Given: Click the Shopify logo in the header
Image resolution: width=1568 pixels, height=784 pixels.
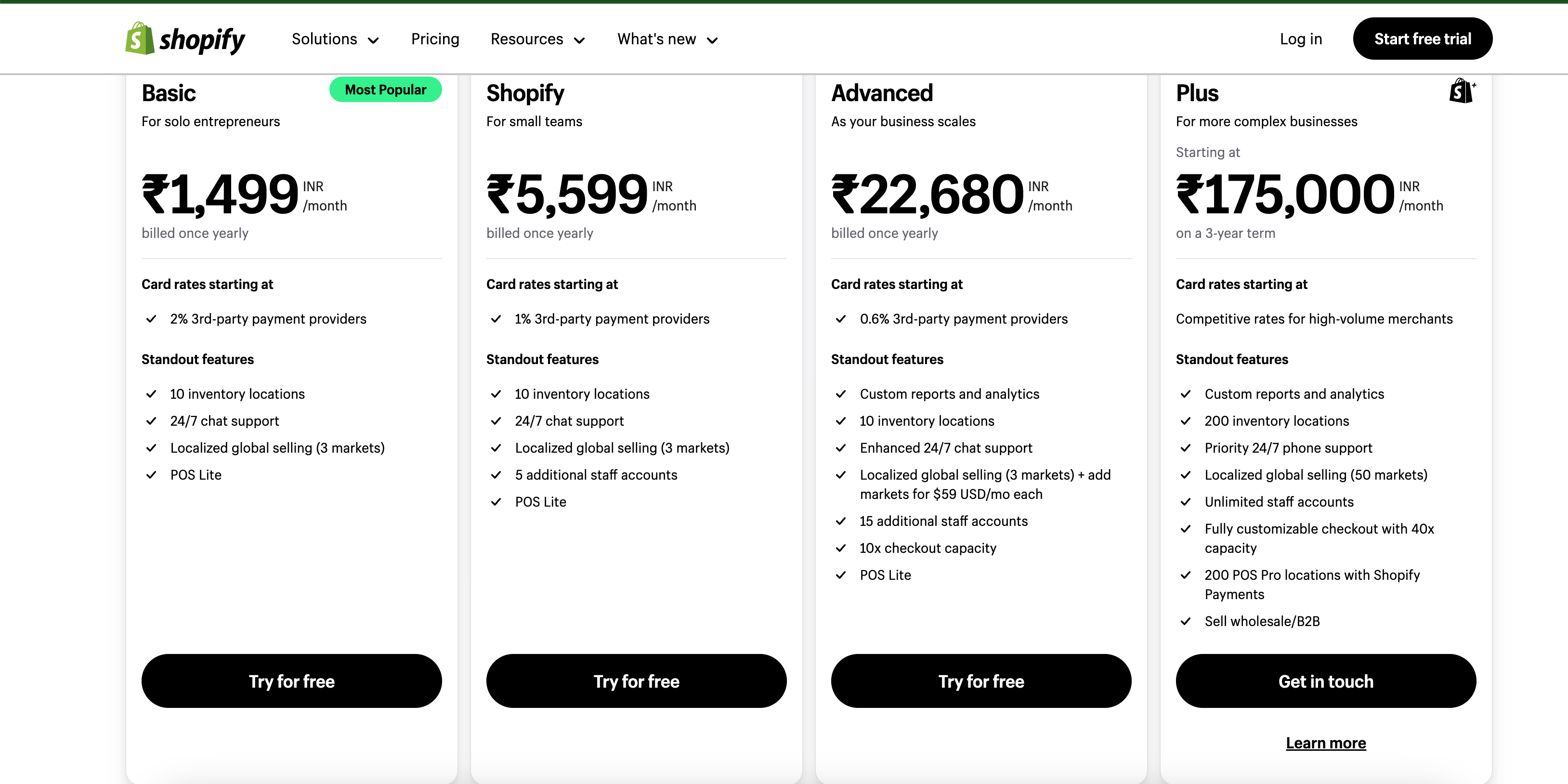Looking at the screenshot, I should point(184,39).
